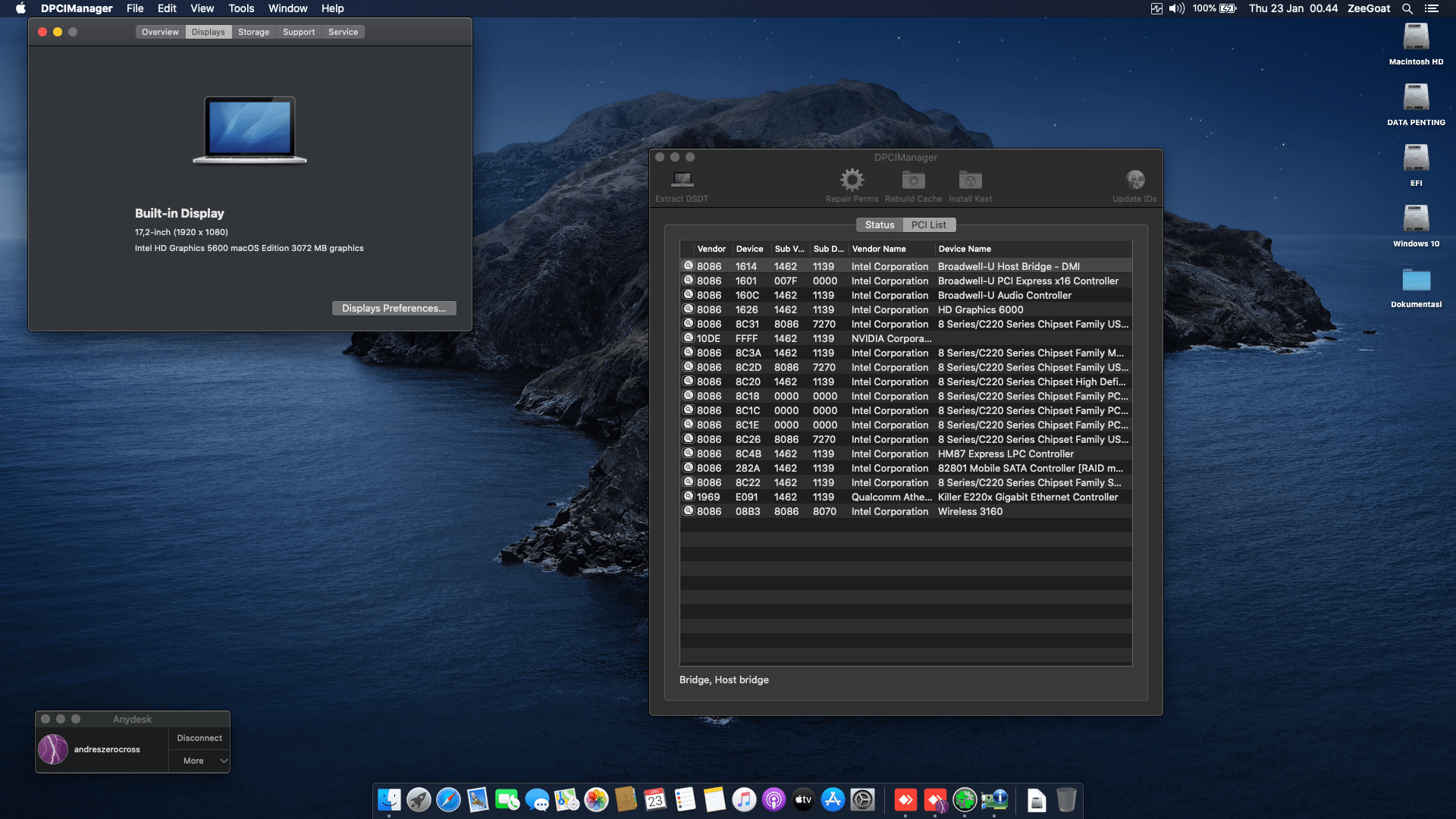
Task: Select the NVIDIA Corporation row
Action: 906,338
